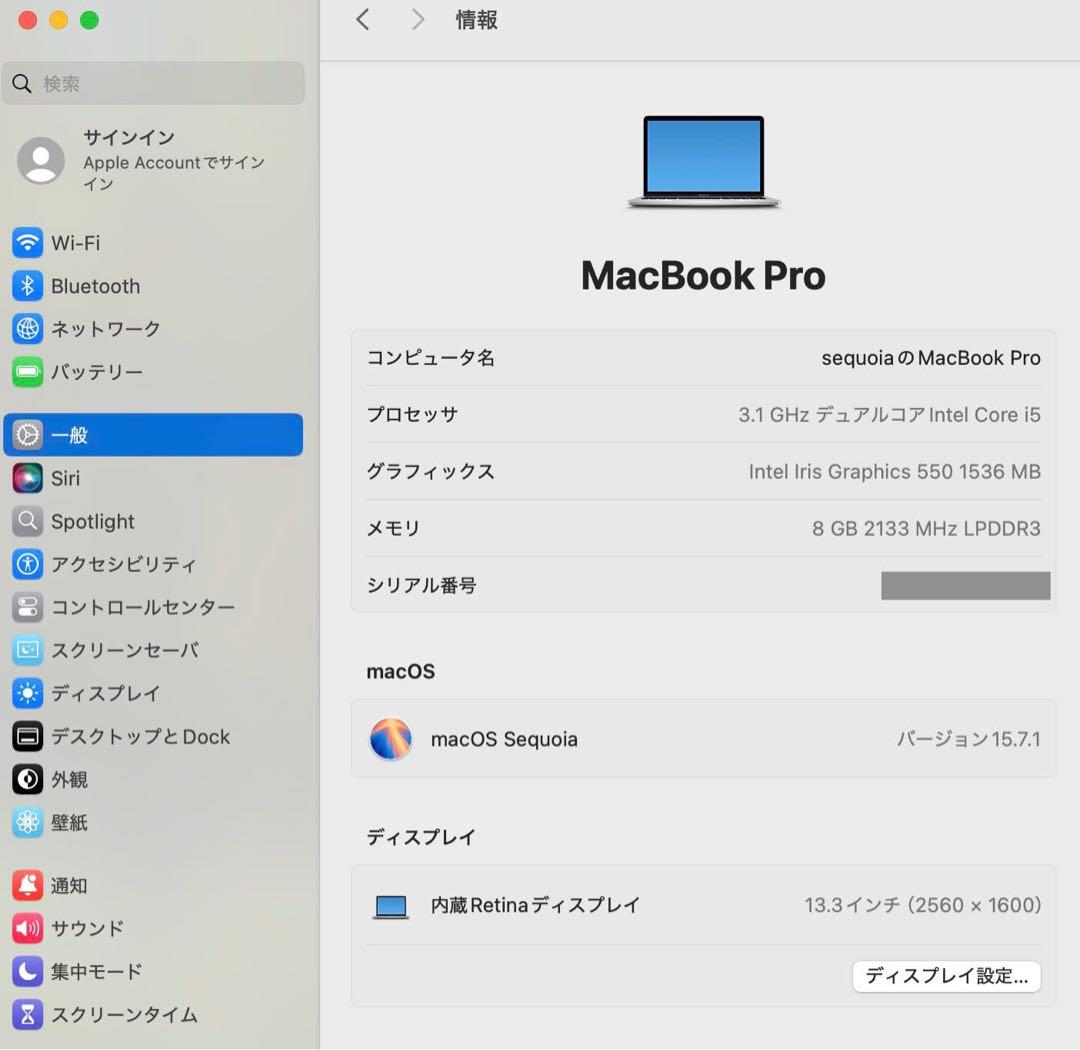Screen dimensions: 1080x1050
Task: Click the ディスプレイ設定 button
Action: click(x=946, y=977)
